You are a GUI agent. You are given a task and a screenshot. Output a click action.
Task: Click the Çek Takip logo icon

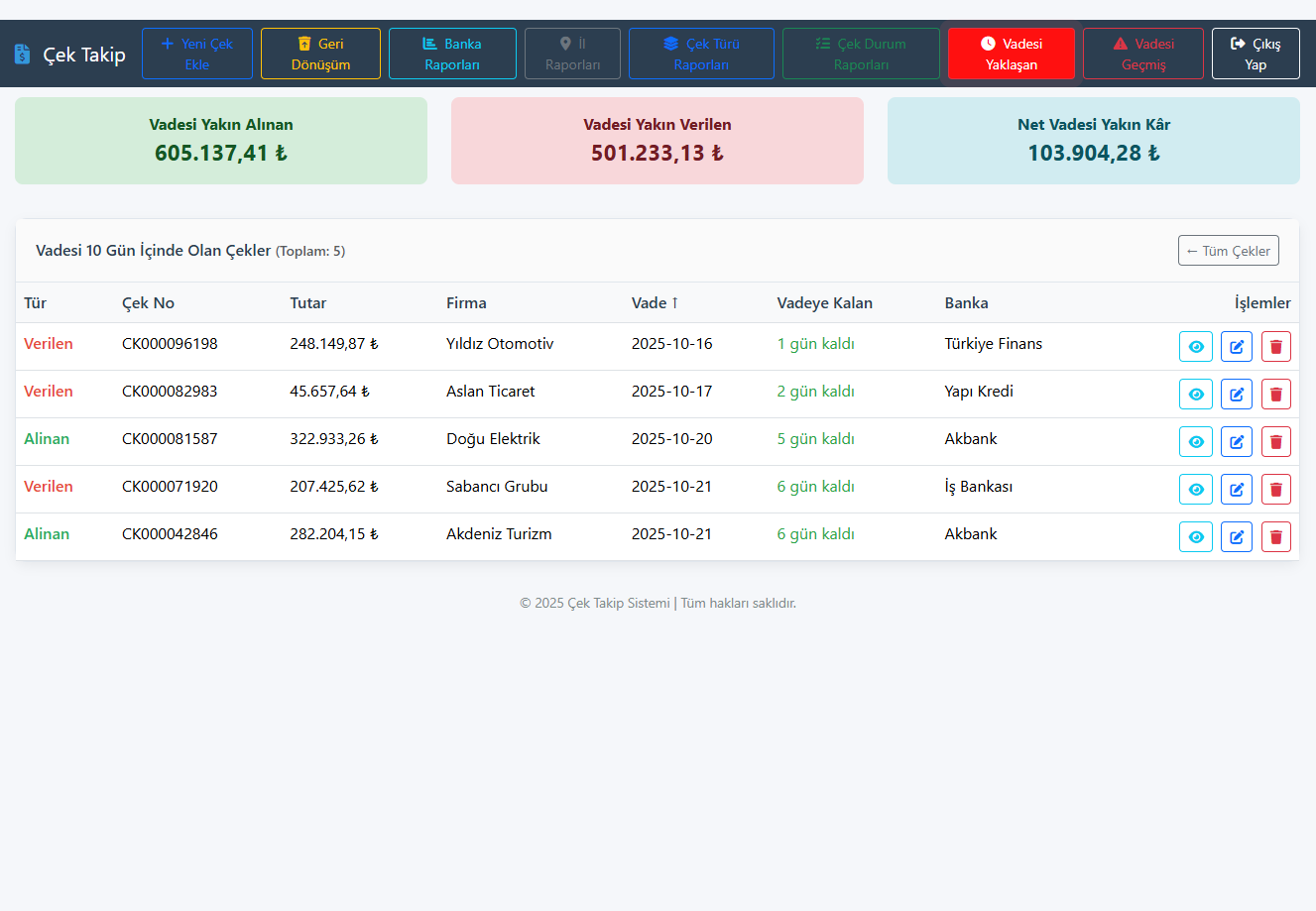click(23, 54)
